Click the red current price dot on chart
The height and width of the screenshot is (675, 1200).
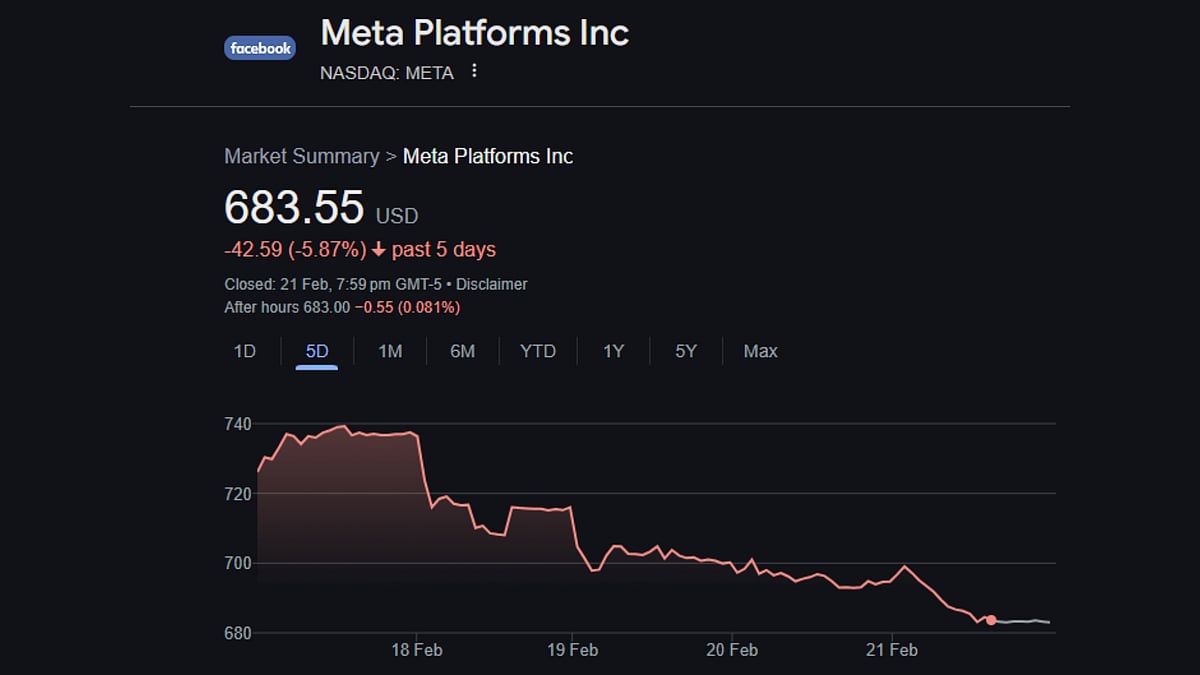[991, 620]
